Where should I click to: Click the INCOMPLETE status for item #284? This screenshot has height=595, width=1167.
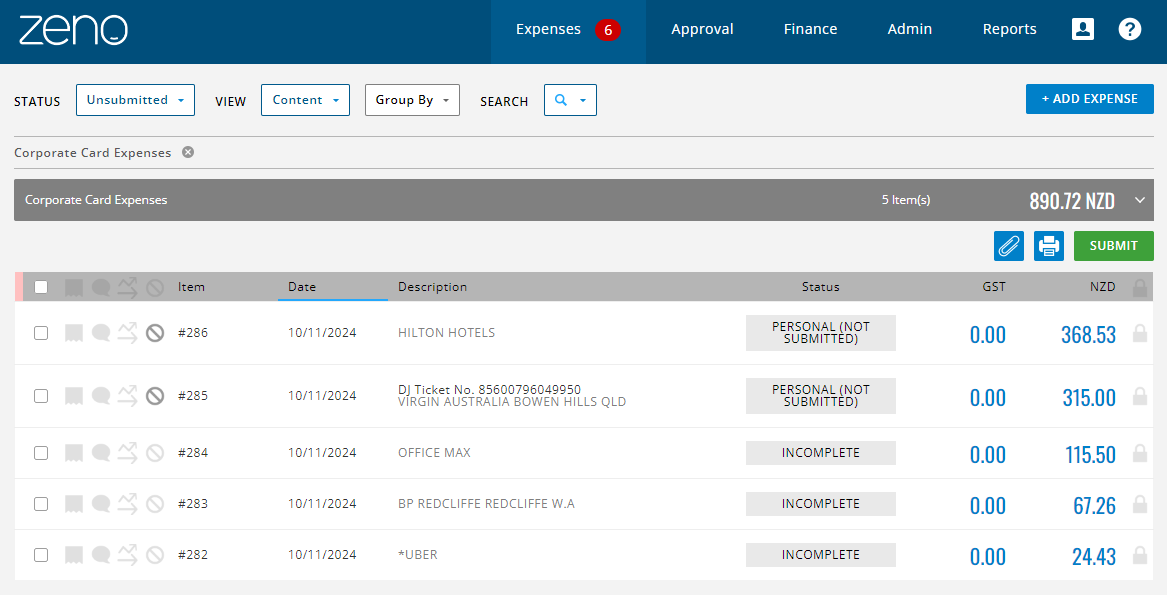pyautogui.click(x=821, y=453)
